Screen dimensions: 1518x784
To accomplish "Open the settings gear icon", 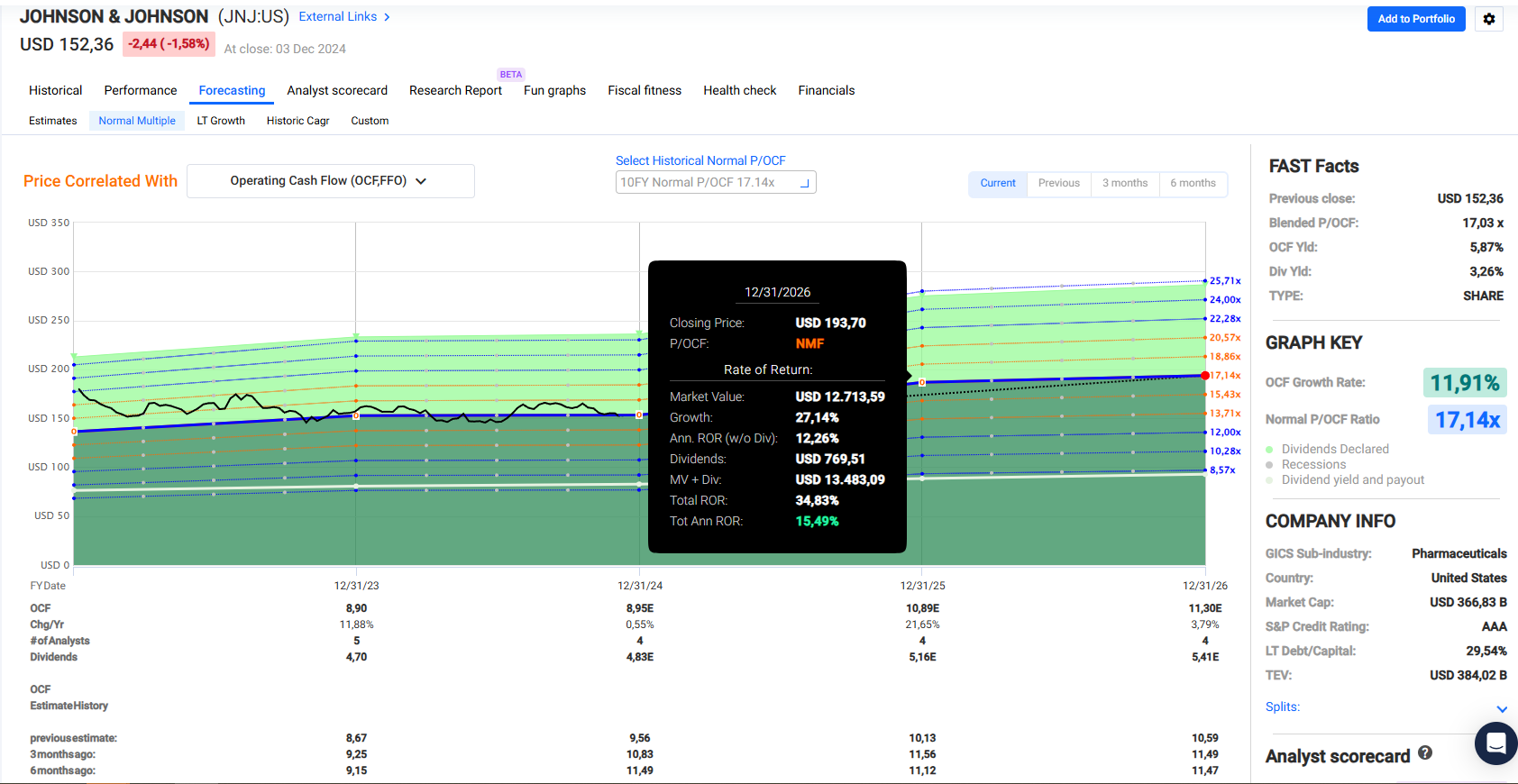I will [1488, 19].
